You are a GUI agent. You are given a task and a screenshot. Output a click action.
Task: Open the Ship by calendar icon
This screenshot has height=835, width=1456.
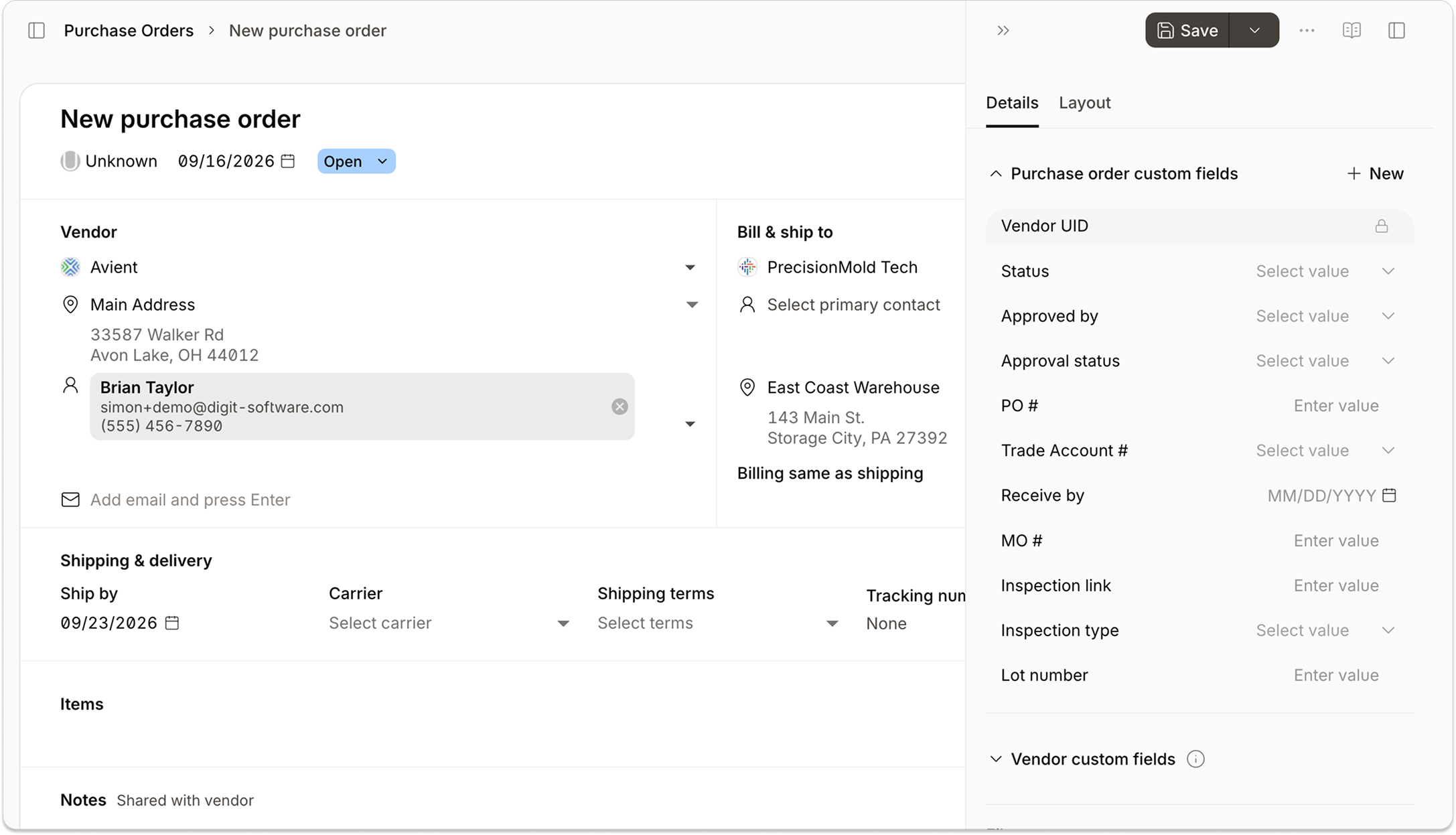pyautogui.click(x=172, y=623)
